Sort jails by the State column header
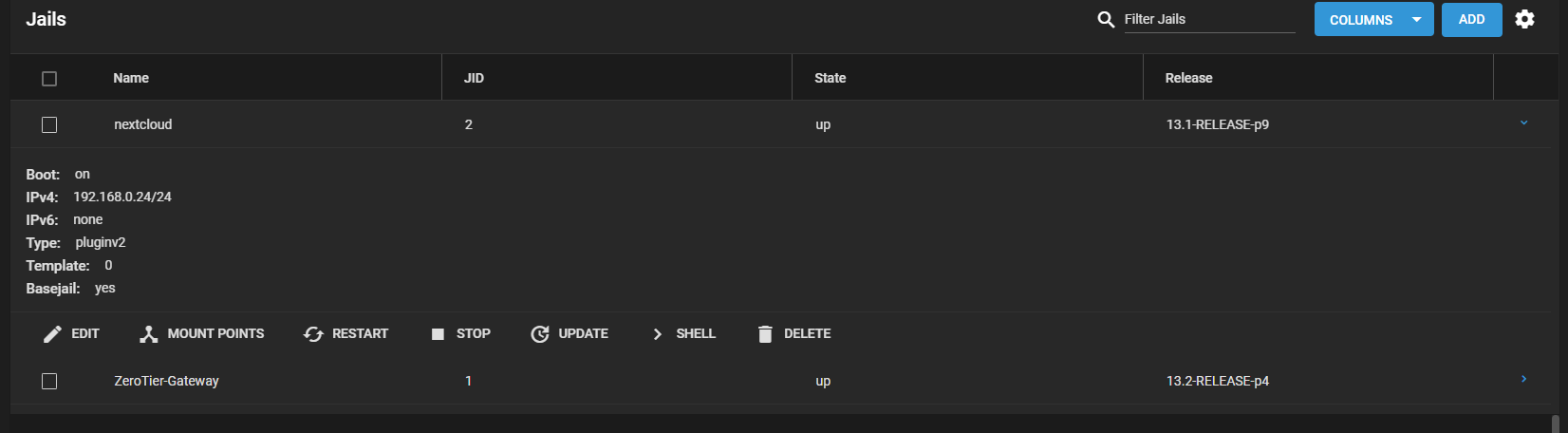Viewport: 1568px width, 433px height. pos(830,78)
